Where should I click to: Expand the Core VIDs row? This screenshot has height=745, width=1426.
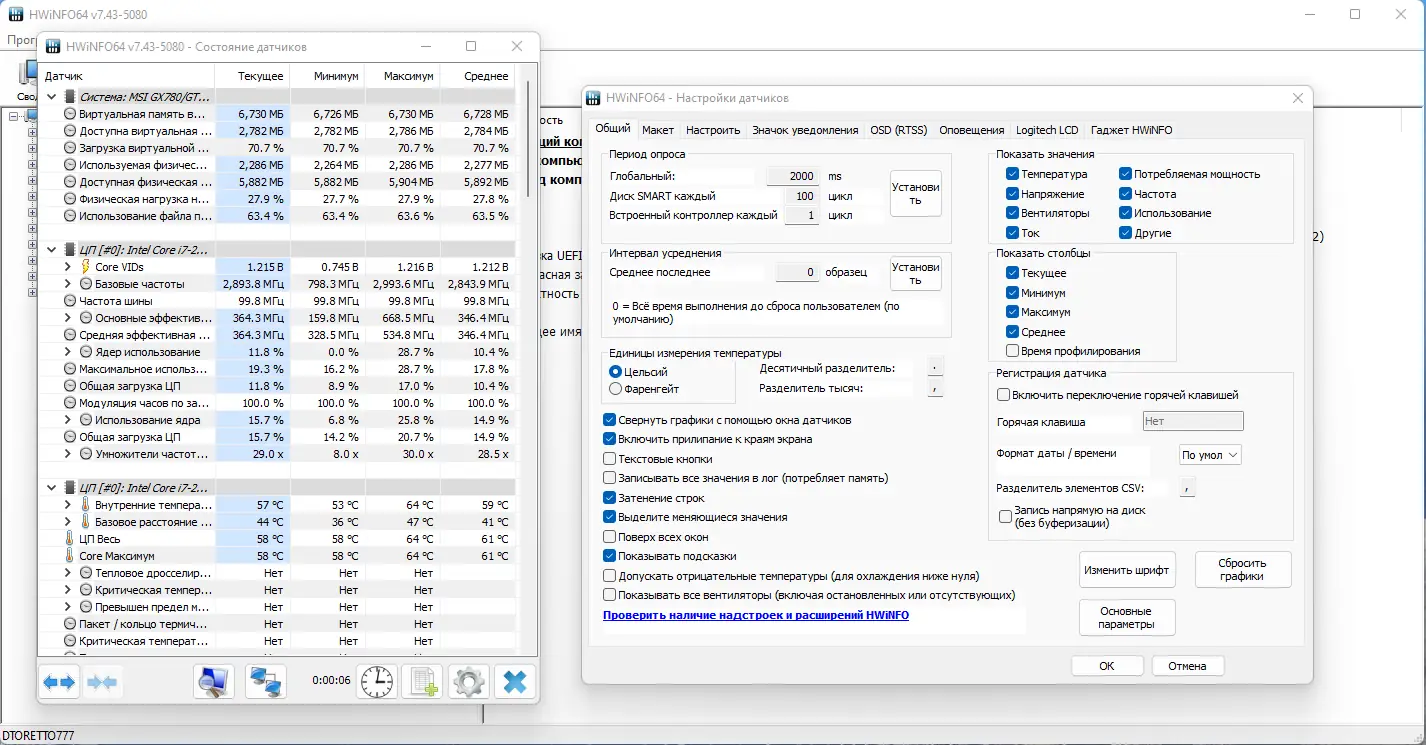click(x=68, y=267)
